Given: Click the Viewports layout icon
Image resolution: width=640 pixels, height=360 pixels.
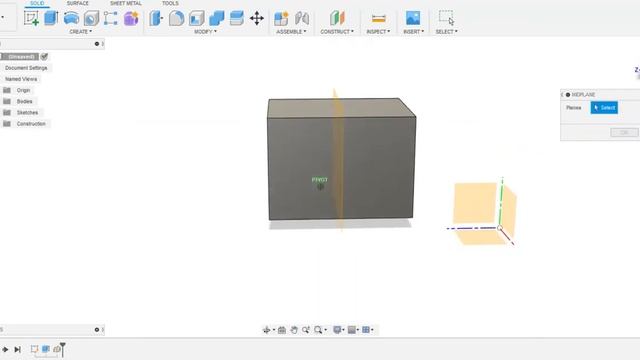Looking at the screenshot, I should pyautogui.click(x=366, y=330).
